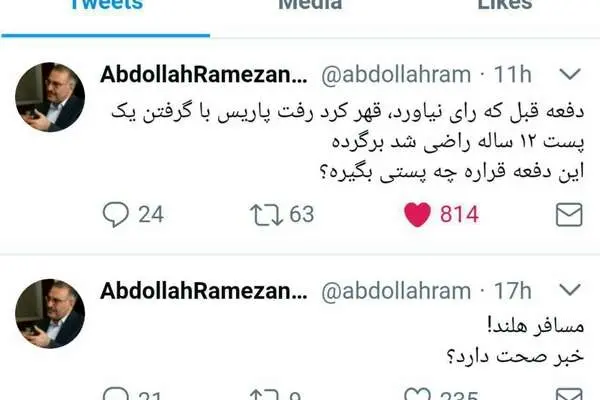The width and height of the screenshot is (600, 400).
Task: Open profile picture on the 17h tweet
Action: [x=50, y=313]
